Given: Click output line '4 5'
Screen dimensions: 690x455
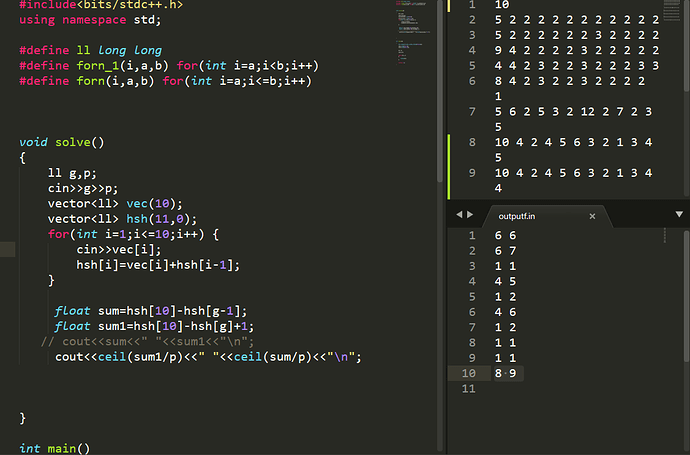Looking at the screenshot, I should (505, 281).
